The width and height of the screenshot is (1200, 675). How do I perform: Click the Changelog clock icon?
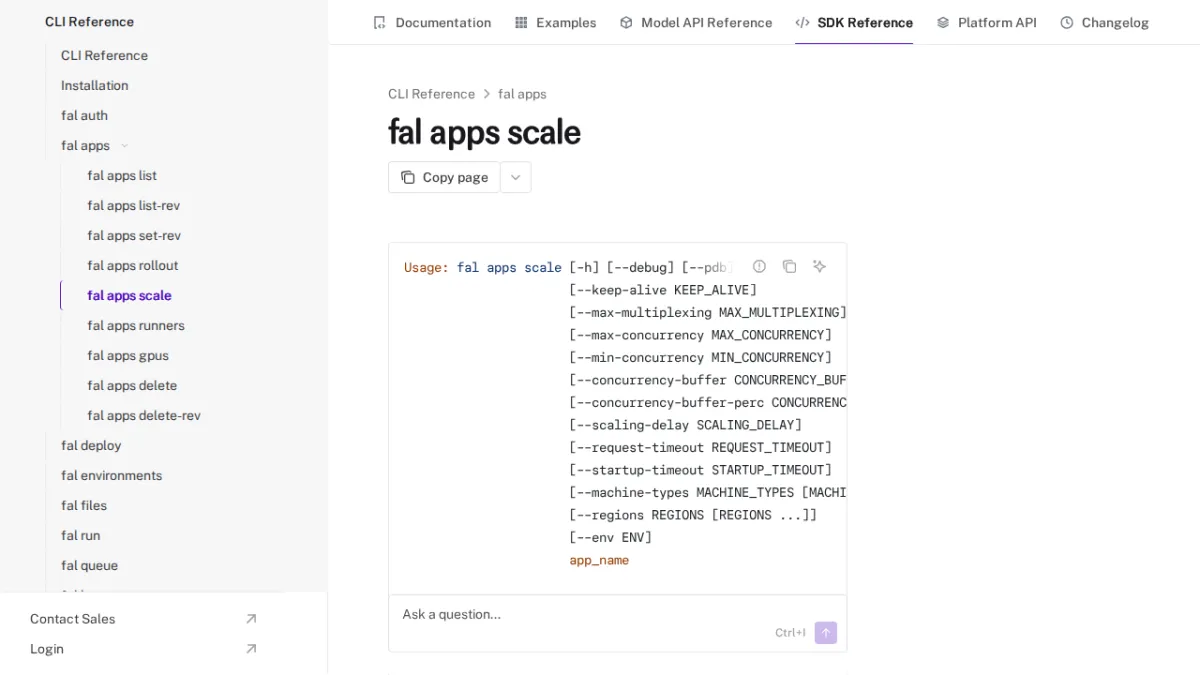tap(1067, 22)
